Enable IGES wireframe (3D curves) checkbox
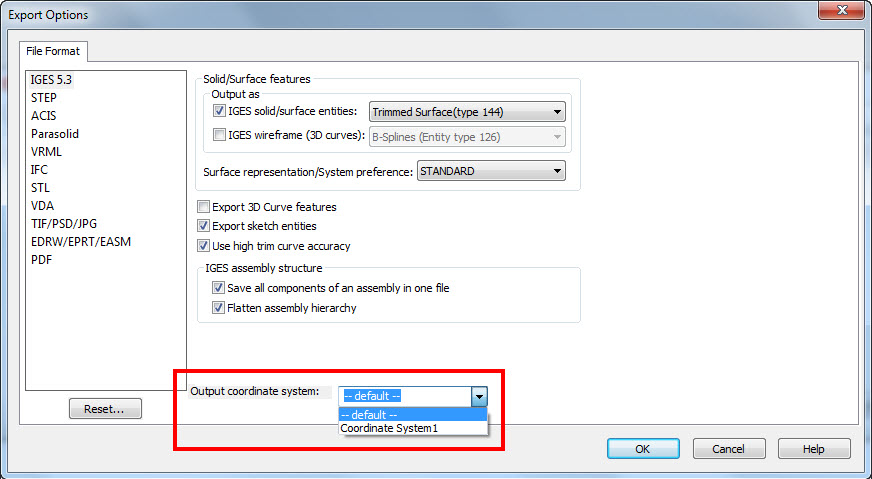Screen dimensions: 872x479 click(x=221, y=136)
